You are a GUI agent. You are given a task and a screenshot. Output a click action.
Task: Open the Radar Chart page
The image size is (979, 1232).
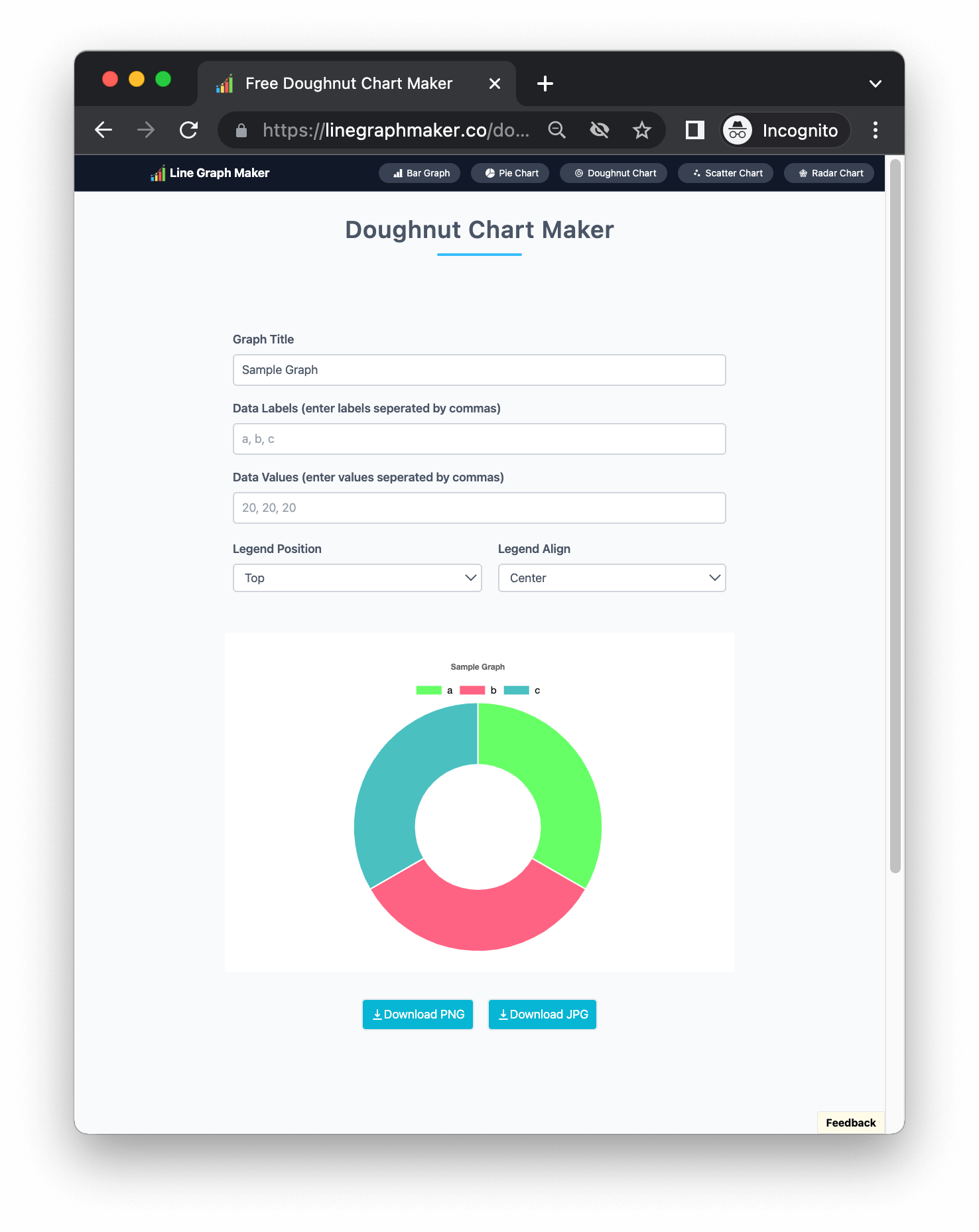[x=829, y=173]
